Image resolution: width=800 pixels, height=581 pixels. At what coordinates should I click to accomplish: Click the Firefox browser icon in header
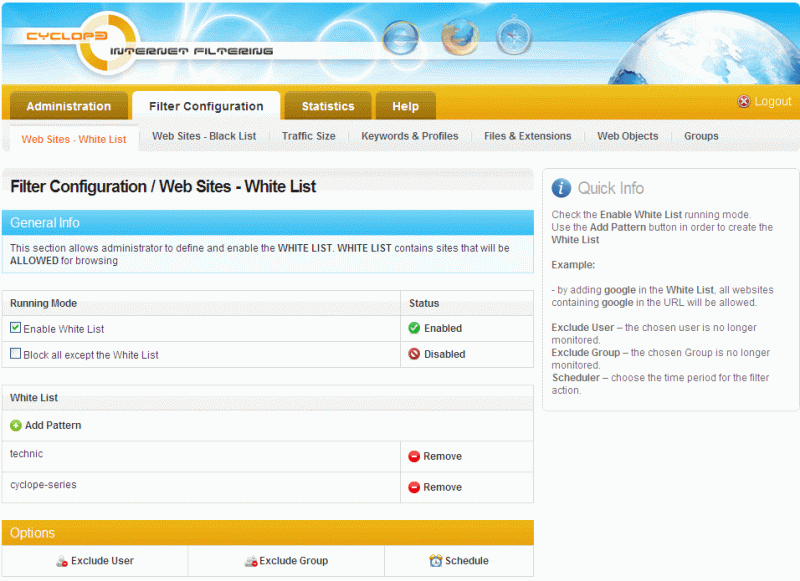tap(459, 37)
